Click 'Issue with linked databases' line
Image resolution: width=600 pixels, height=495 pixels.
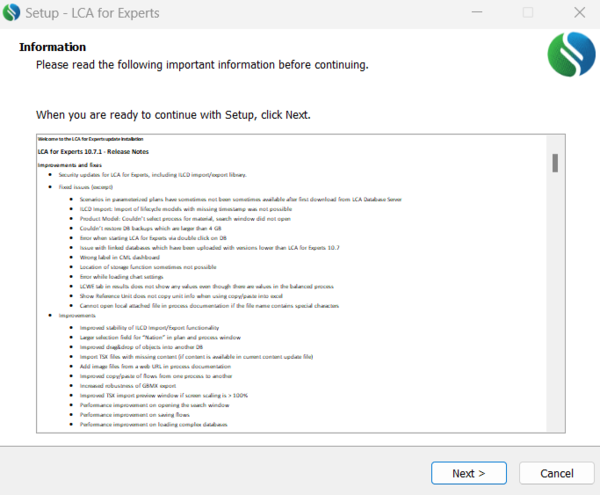[209, 248]
